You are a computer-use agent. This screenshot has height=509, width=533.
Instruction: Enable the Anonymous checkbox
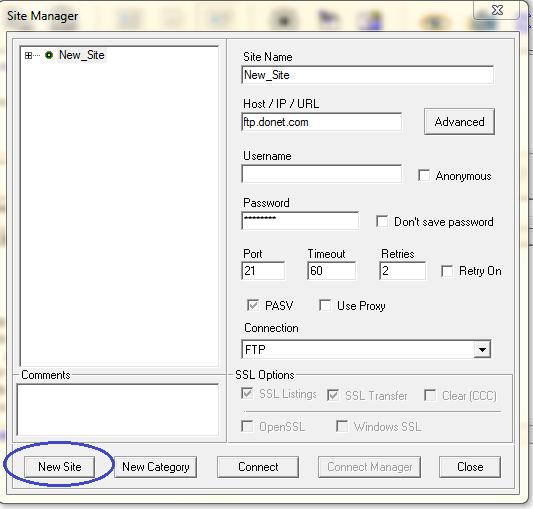coord(424,175)
